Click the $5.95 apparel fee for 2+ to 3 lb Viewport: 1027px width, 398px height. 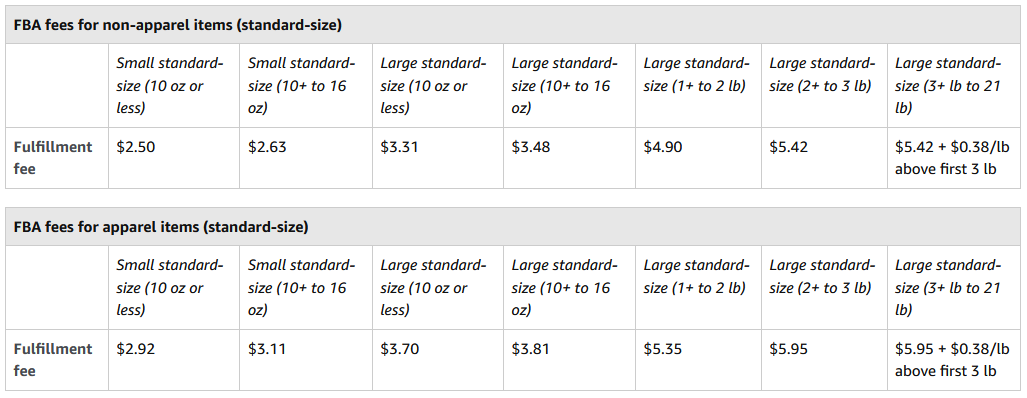[789, 350]
